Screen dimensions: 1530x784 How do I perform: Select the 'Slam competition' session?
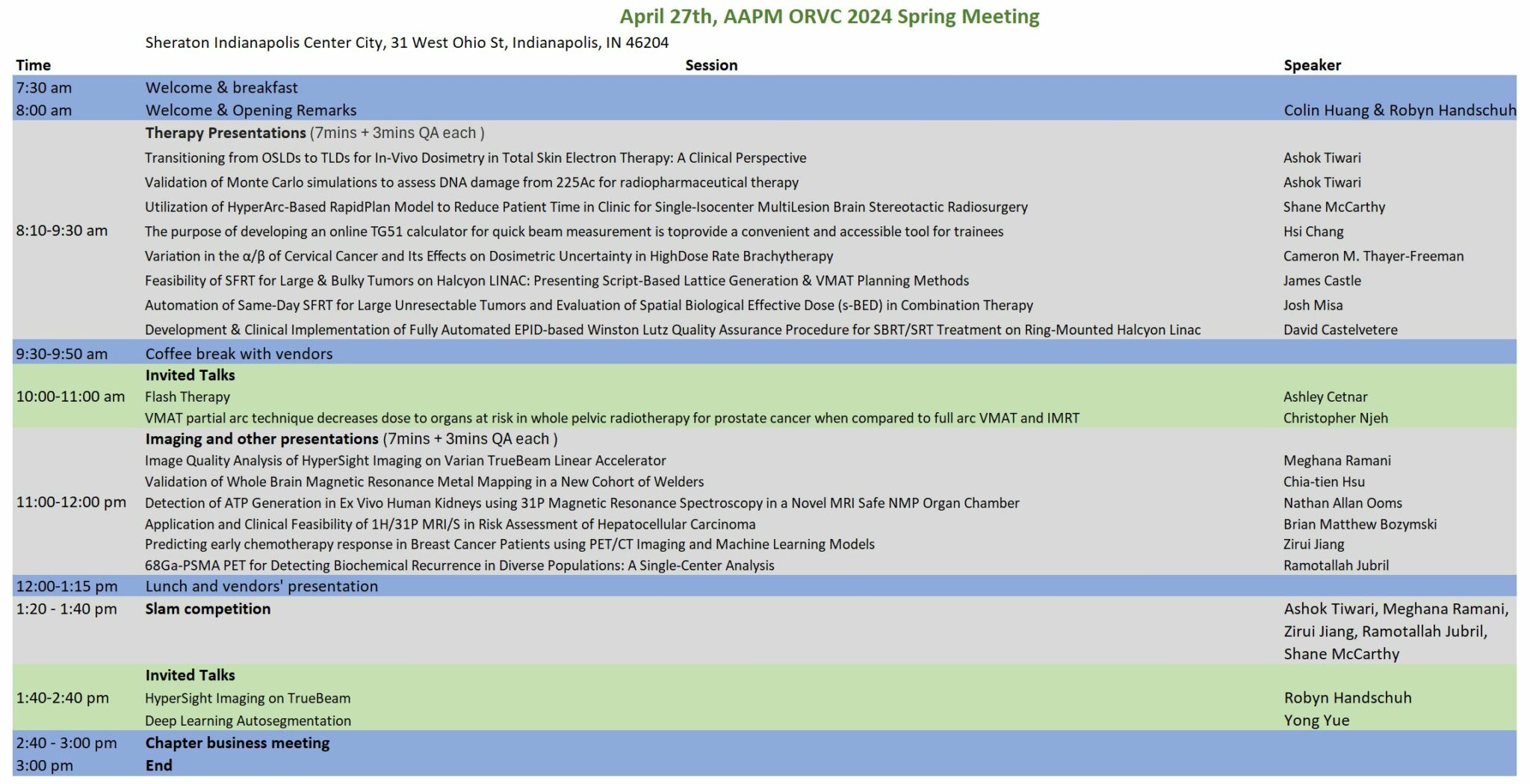[x=208, y=609]
